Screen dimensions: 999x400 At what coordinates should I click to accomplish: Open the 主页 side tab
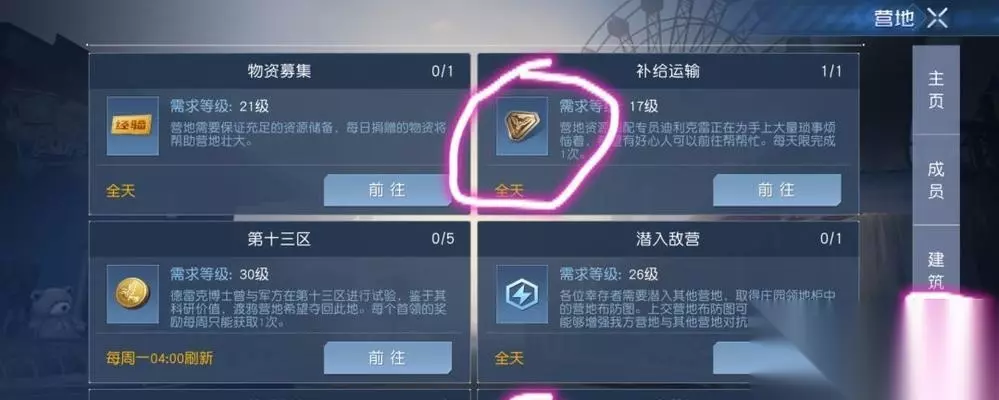click(x=935, y=90)
